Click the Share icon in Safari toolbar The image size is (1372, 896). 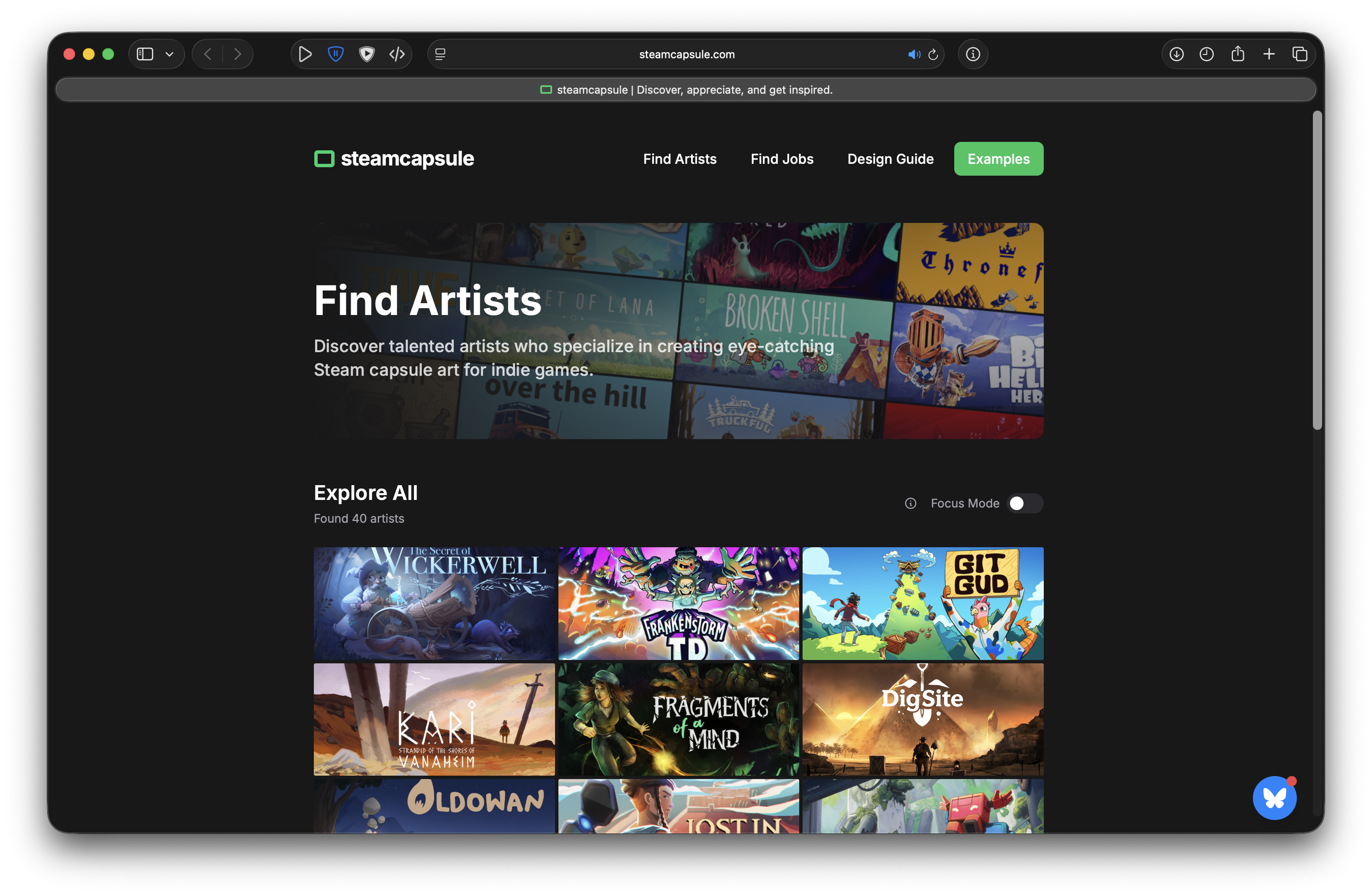(1238, 54)
